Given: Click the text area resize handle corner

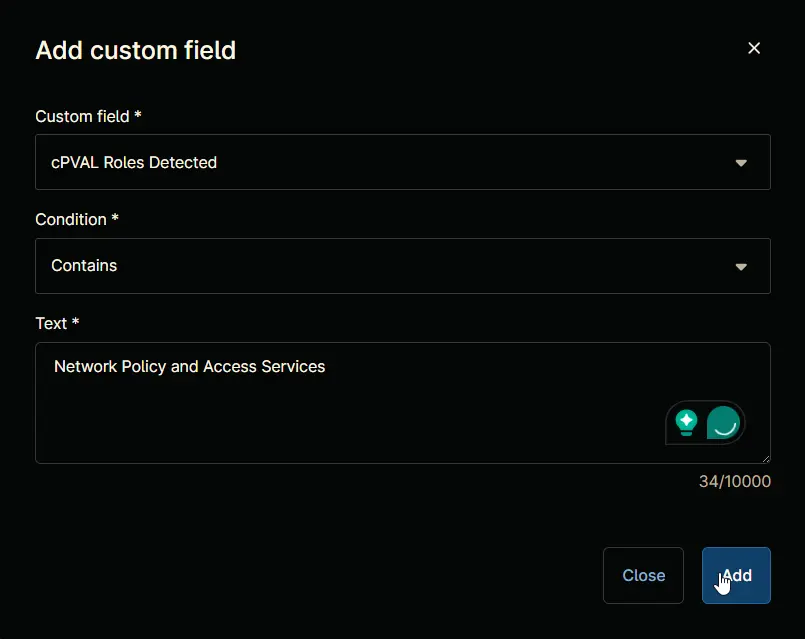Looking at the screenshot, I should click(766, 459).
